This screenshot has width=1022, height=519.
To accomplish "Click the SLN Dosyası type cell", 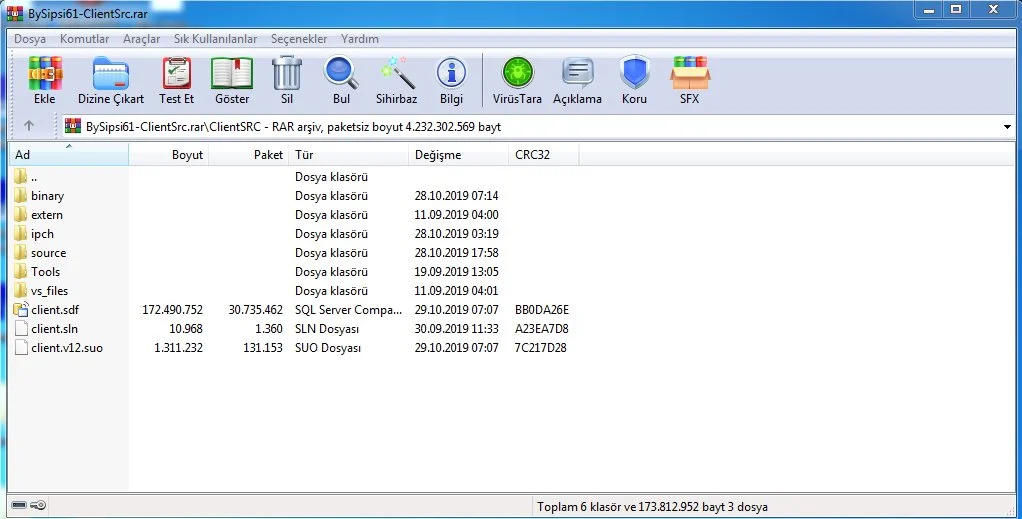I will 327,329.
